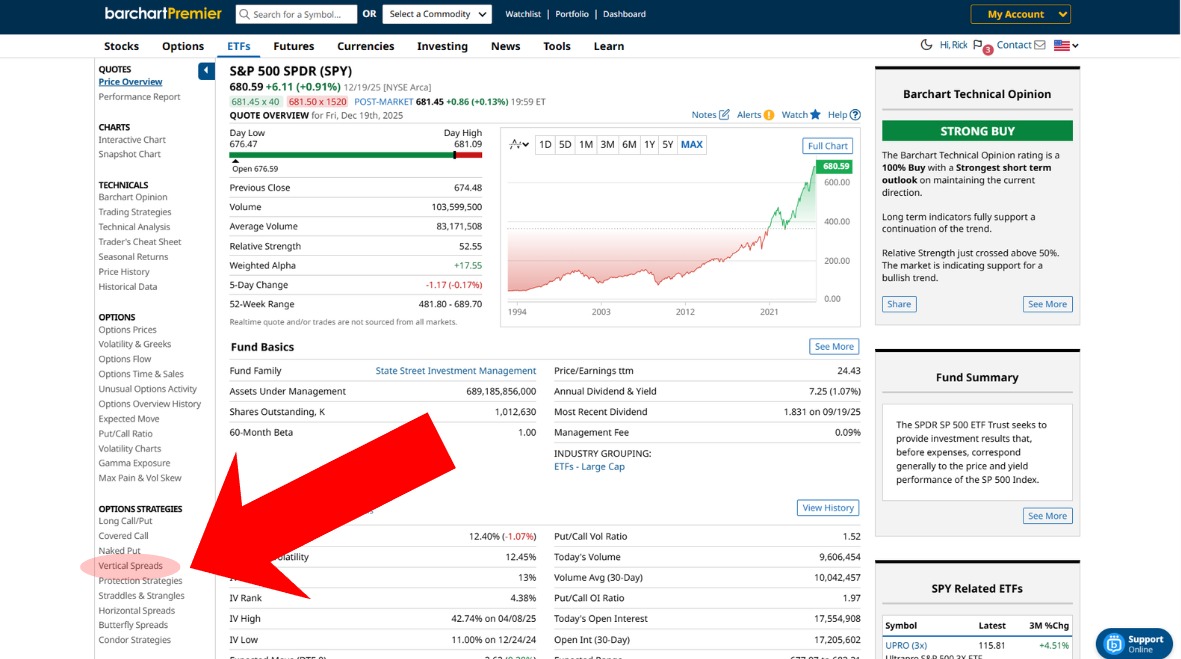Open the News menu
The width and height of the screenshot is (1181, 659).
(x=505, y=46)
